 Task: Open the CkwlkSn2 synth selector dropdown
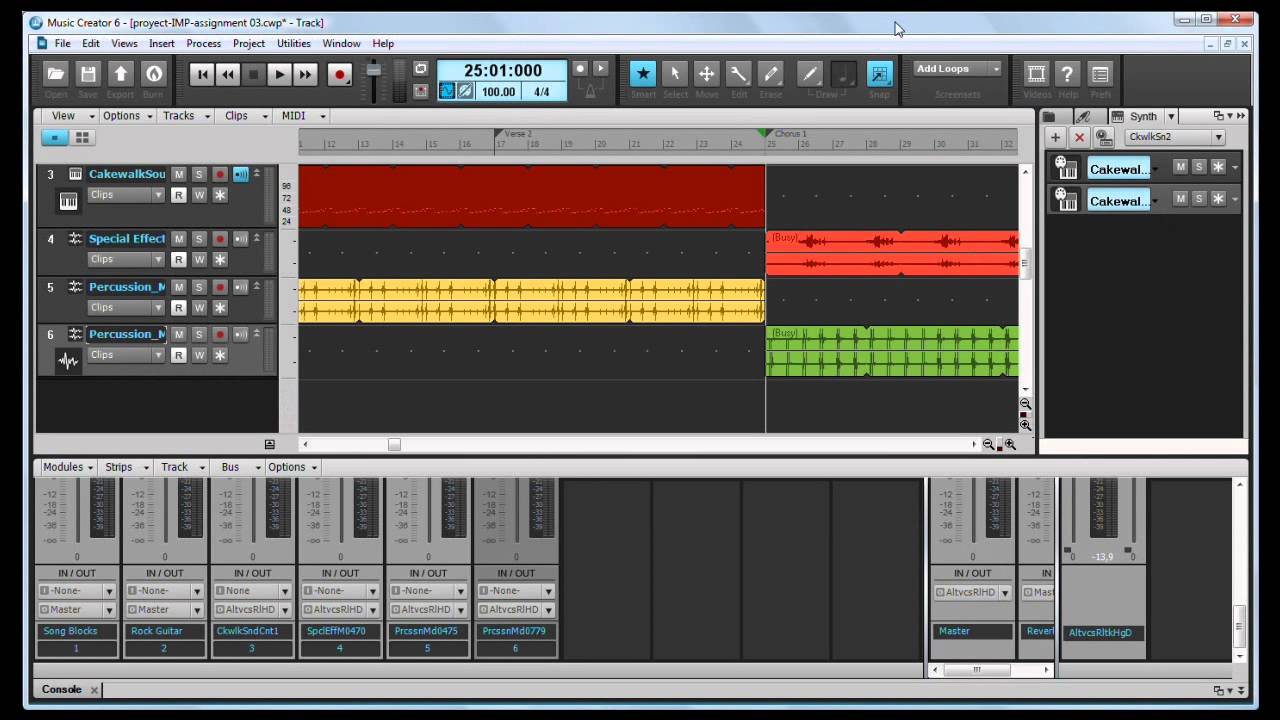(x=1175, y=137)
